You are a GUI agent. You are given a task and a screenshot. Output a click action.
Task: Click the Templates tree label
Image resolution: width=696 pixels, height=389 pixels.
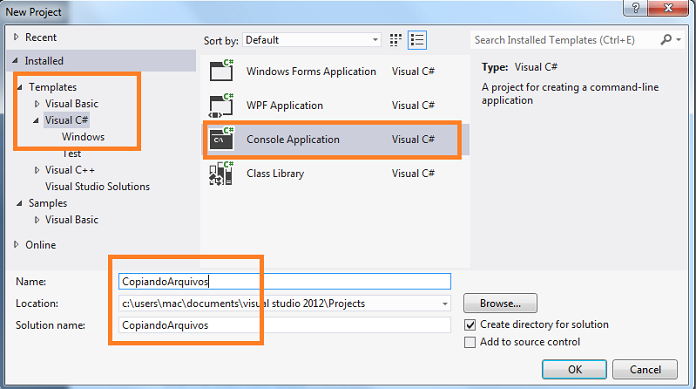(52, 87)
